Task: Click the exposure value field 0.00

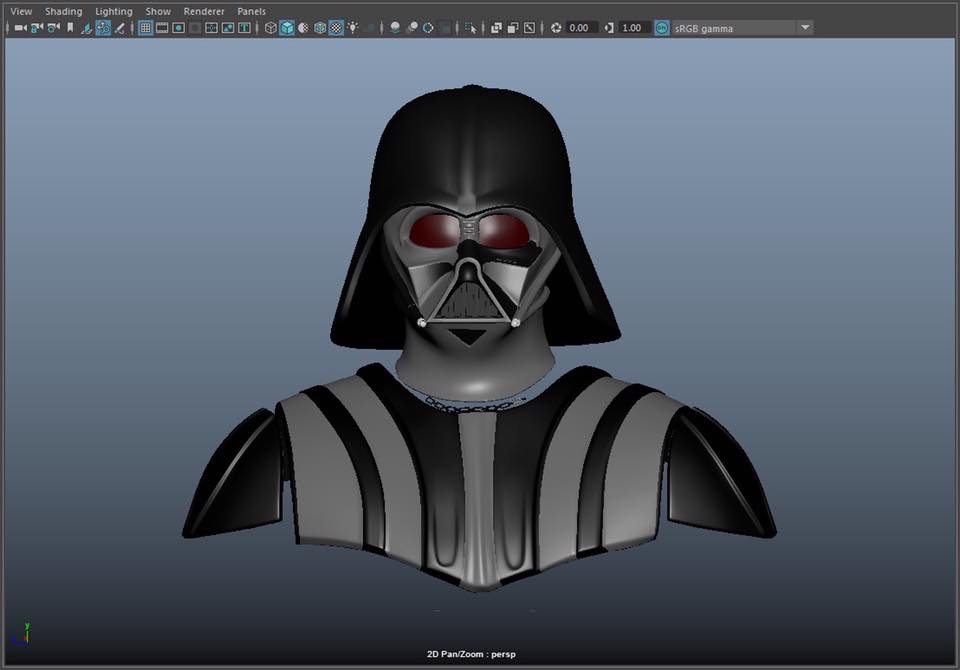Action: (580, 28)
